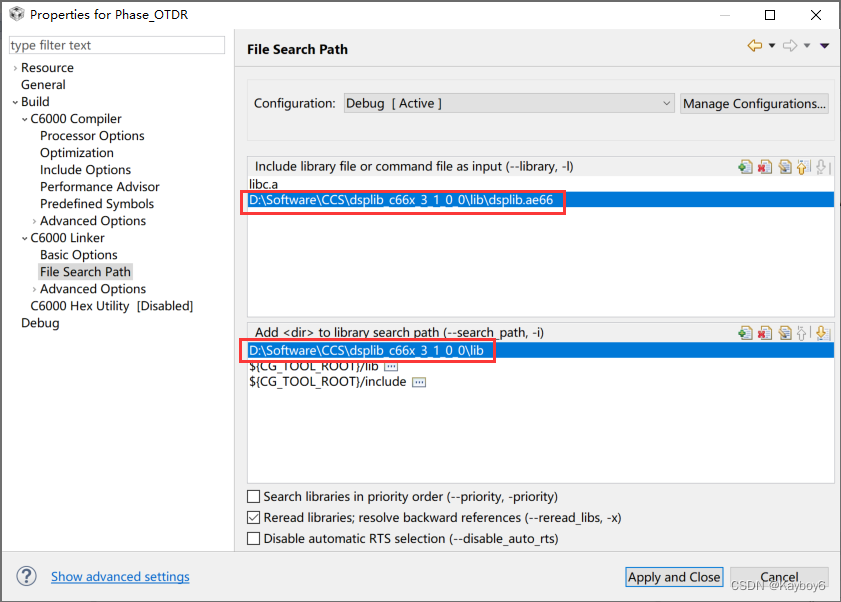Open the Configuration Debug [Active] dropdown

(x=508, y=103)
